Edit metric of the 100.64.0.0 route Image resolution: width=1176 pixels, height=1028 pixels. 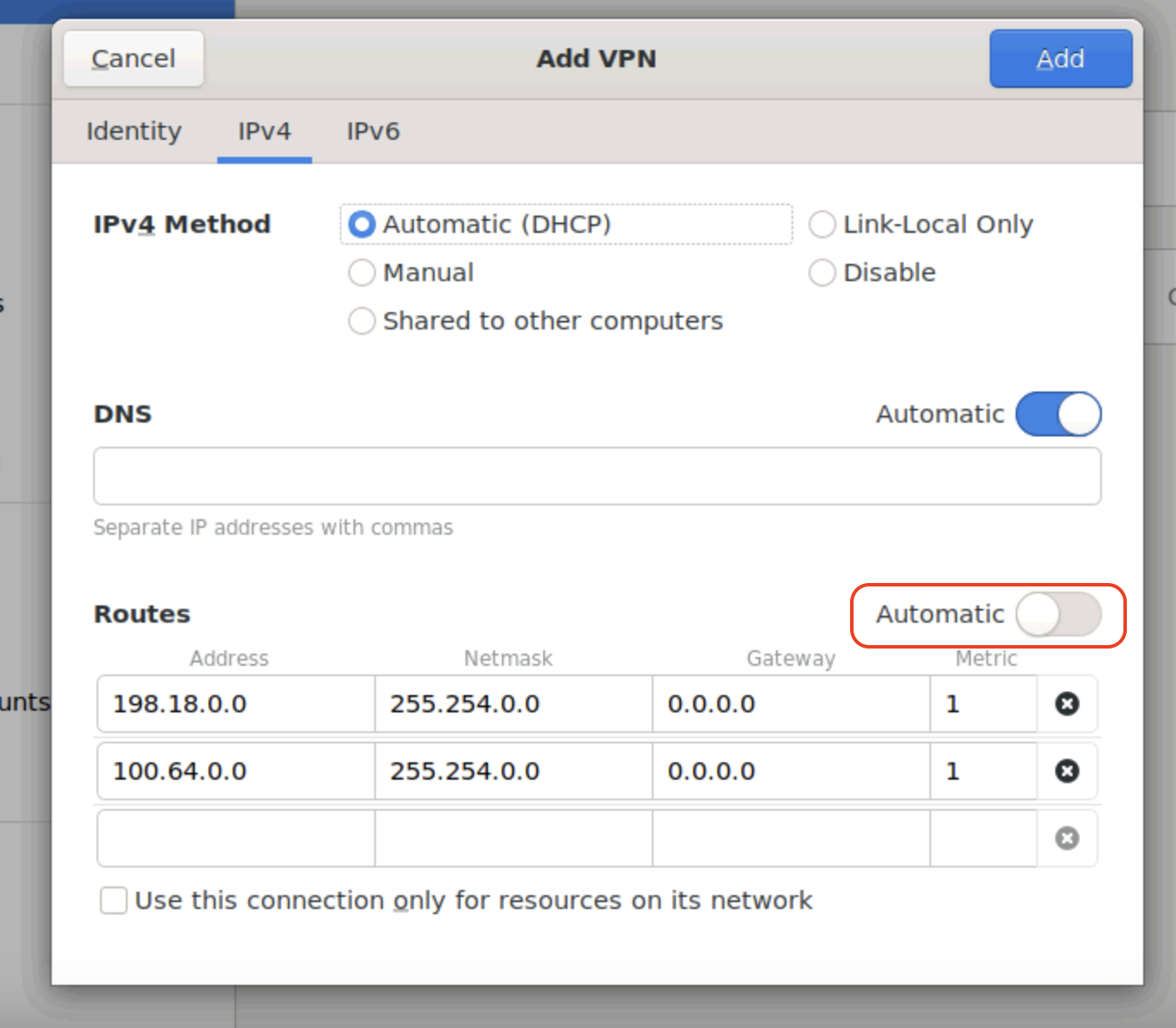[x=984, y=771]
